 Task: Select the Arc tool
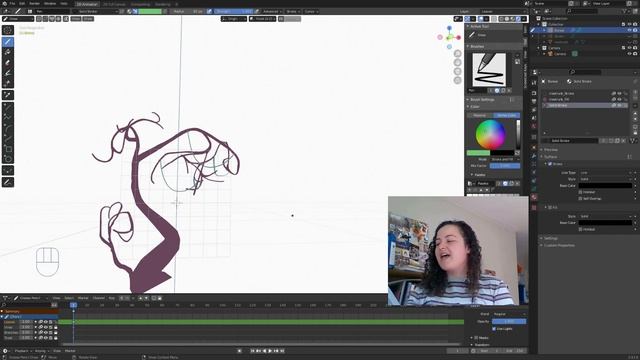point(8,128)
